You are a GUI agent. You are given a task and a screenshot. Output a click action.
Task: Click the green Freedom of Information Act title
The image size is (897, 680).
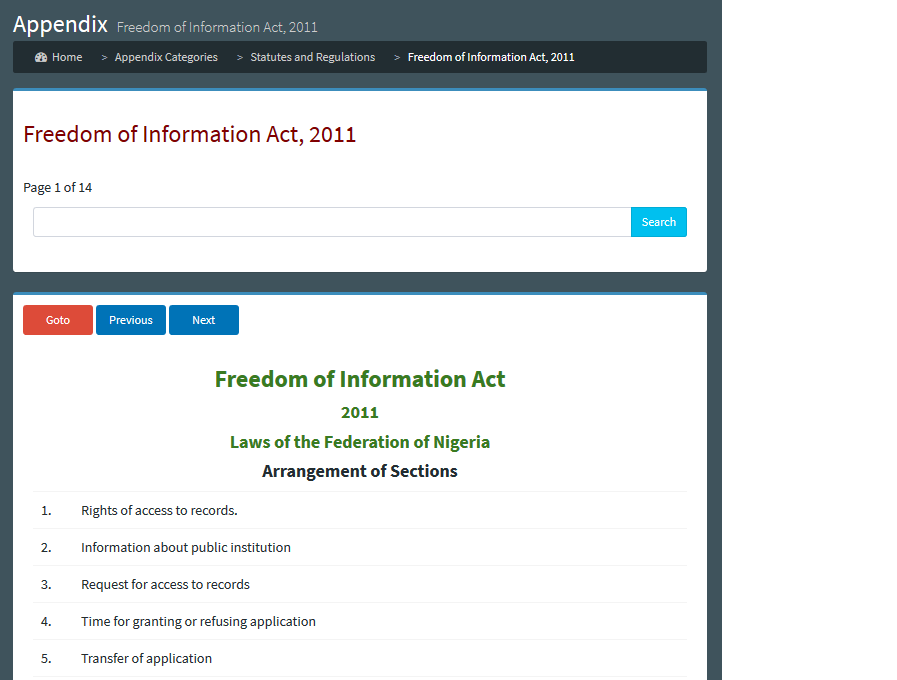pos(360,379)
